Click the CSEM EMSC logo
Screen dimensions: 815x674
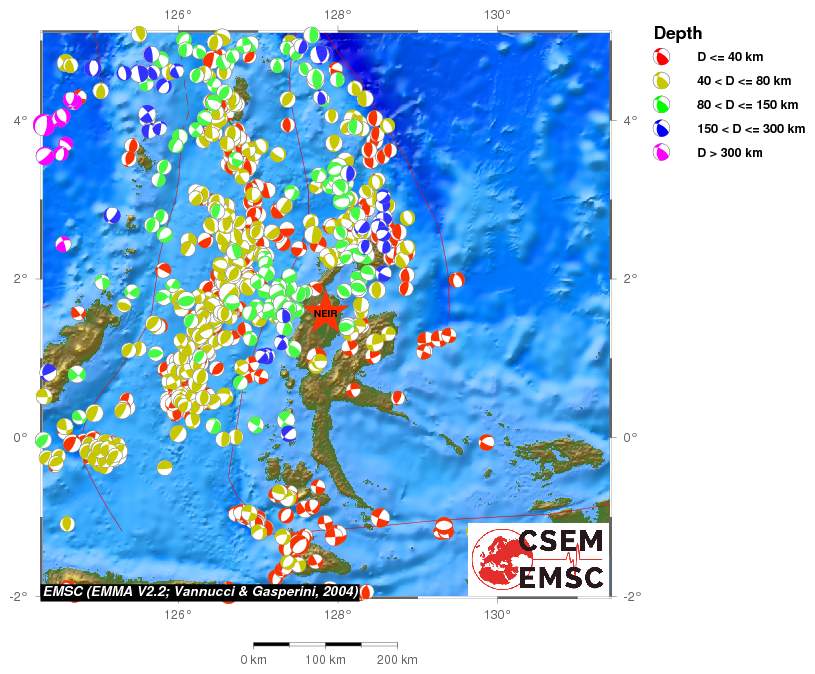[x=538, y=558]
